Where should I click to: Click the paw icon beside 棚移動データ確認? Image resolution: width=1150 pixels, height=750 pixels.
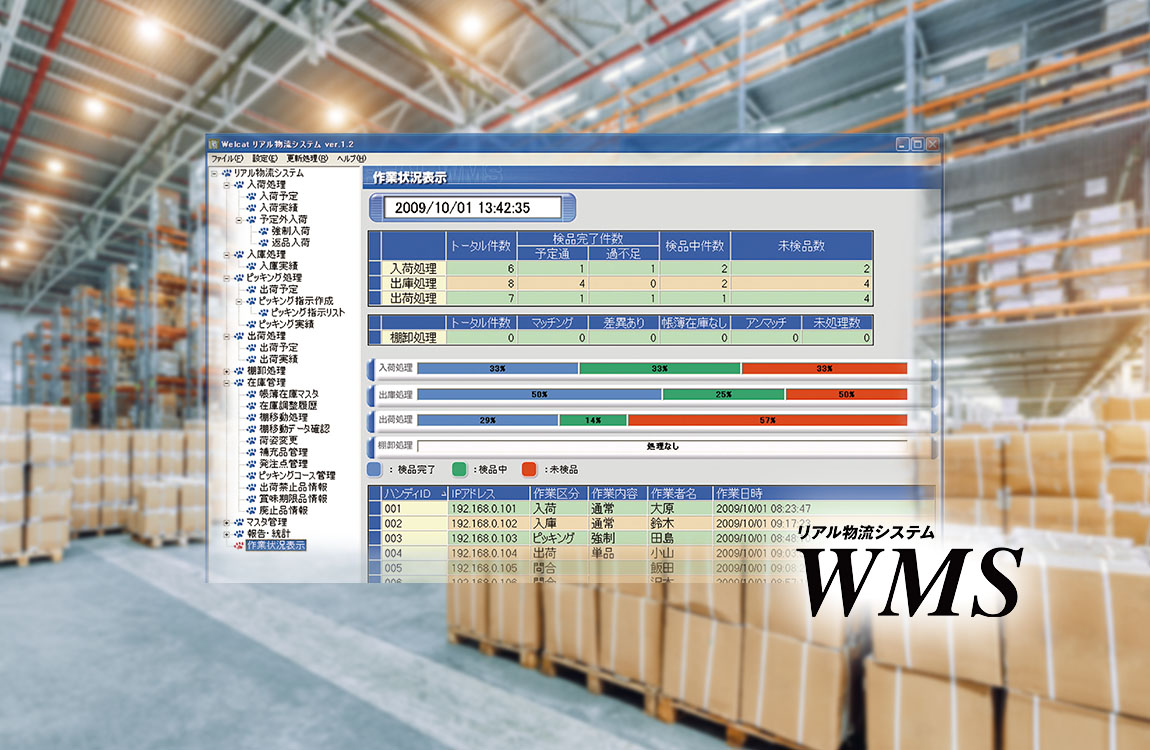click(252, 429)
